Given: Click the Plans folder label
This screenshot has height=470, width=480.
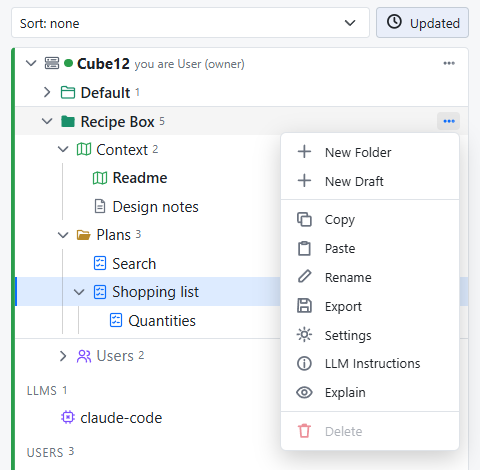Looking at the screenshot, I should pos(113,235).
